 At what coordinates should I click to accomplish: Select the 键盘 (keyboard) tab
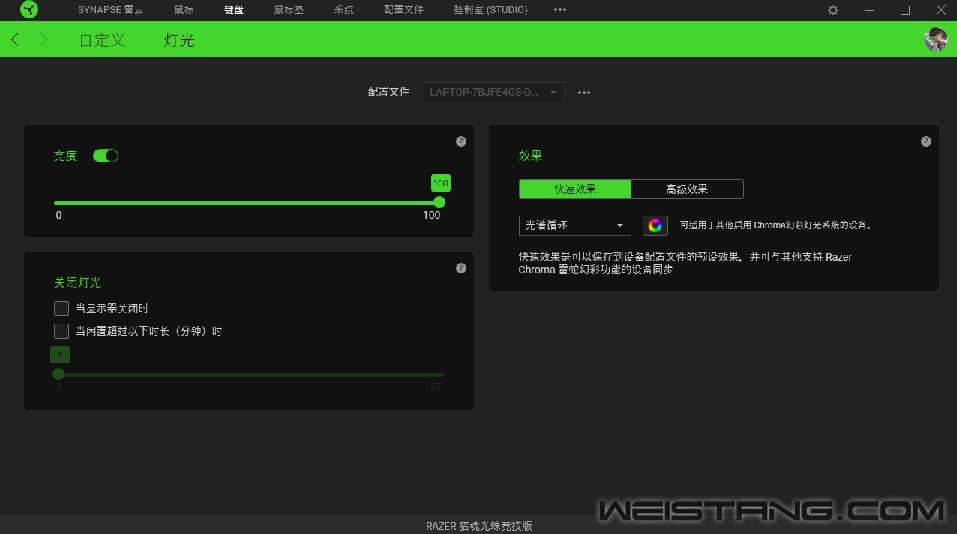point(234,10)
